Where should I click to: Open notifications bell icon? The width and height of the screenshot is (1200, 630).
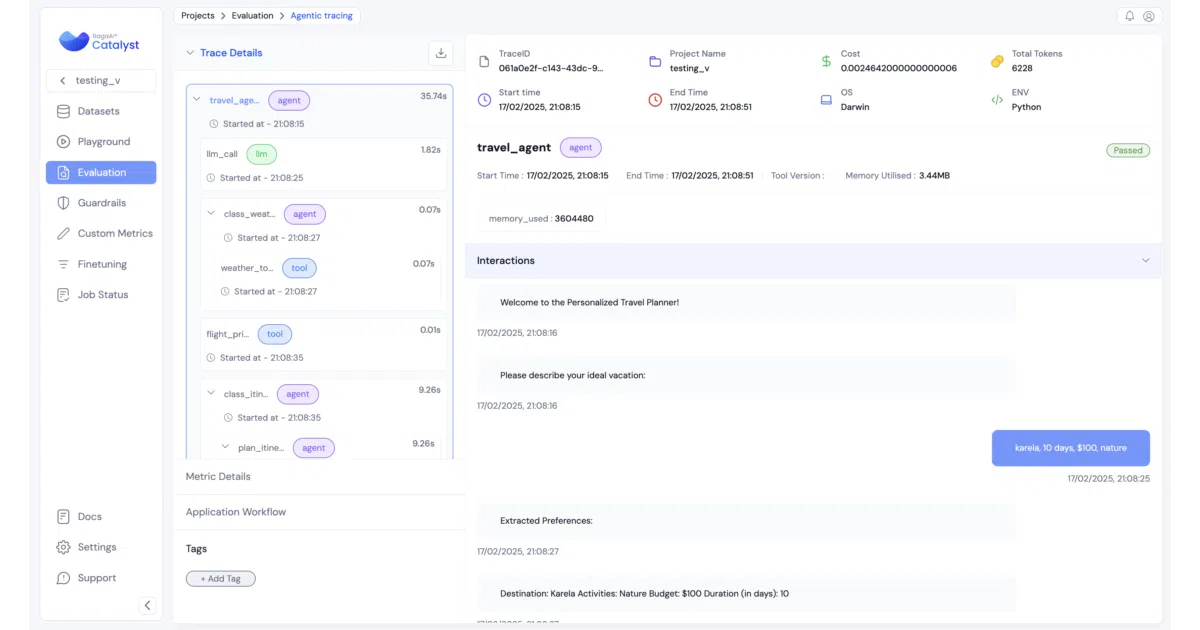(1130, 16)
